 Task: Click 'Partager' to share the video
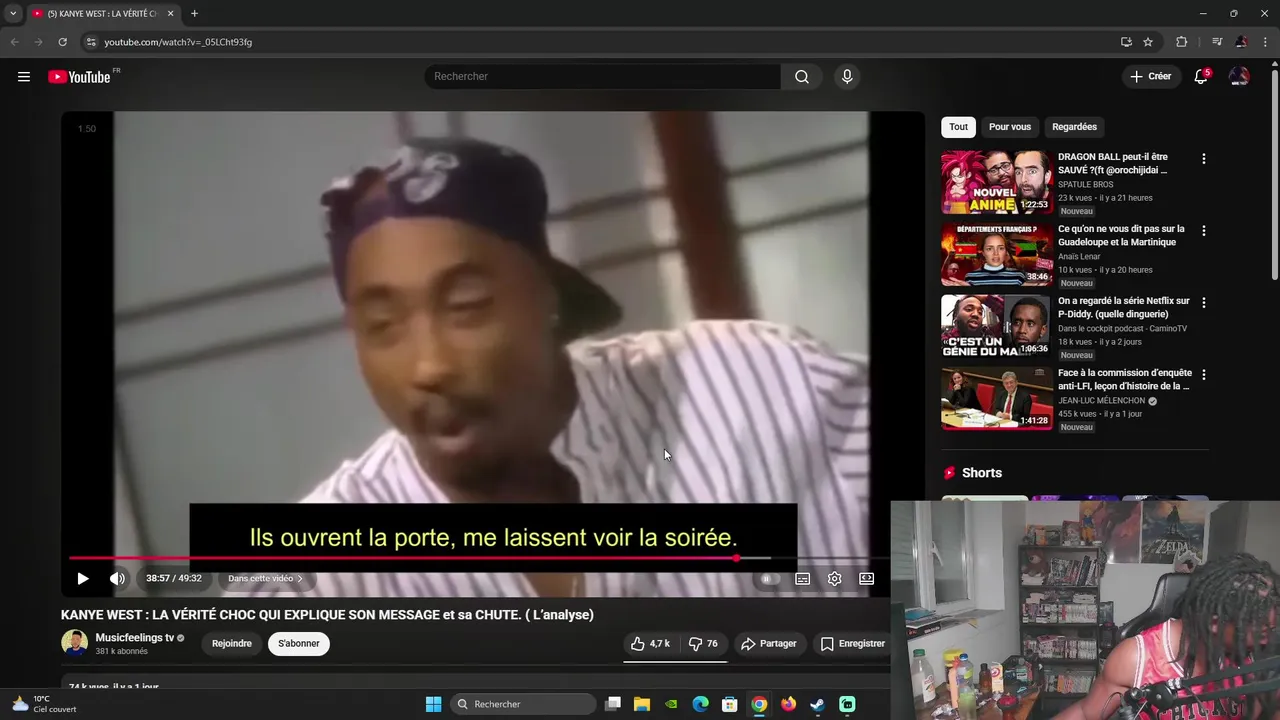pyautogui.click(x=768, y=644)
